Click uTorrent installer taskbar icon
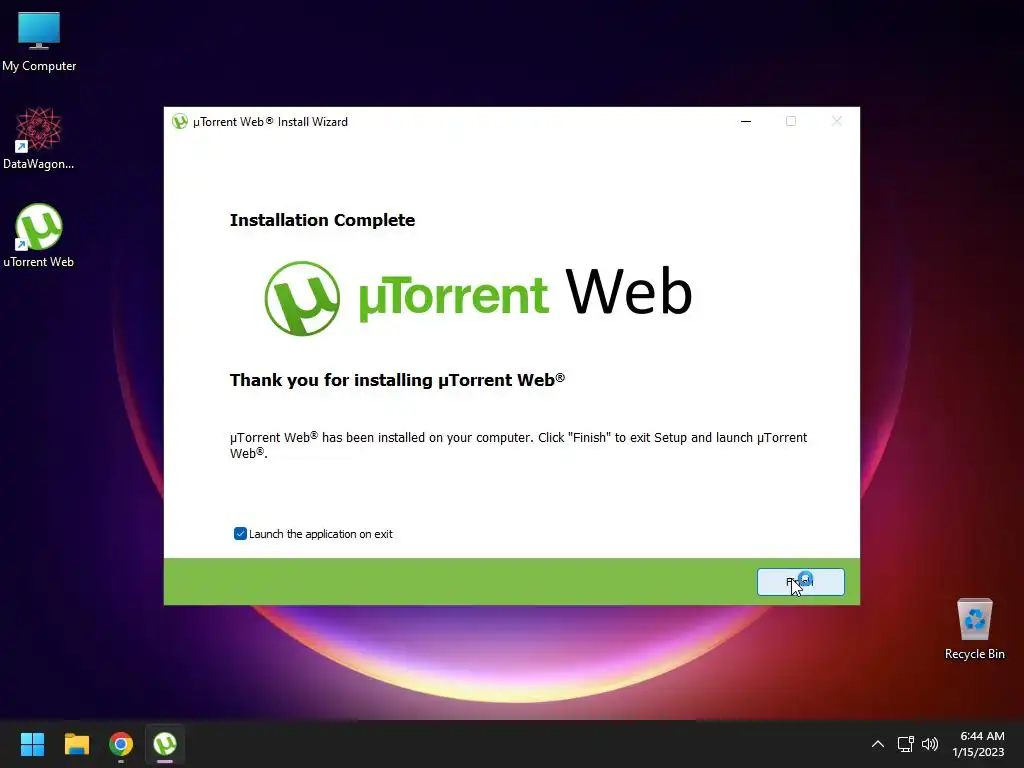The image size is (1024, 768). click(165, 744)
